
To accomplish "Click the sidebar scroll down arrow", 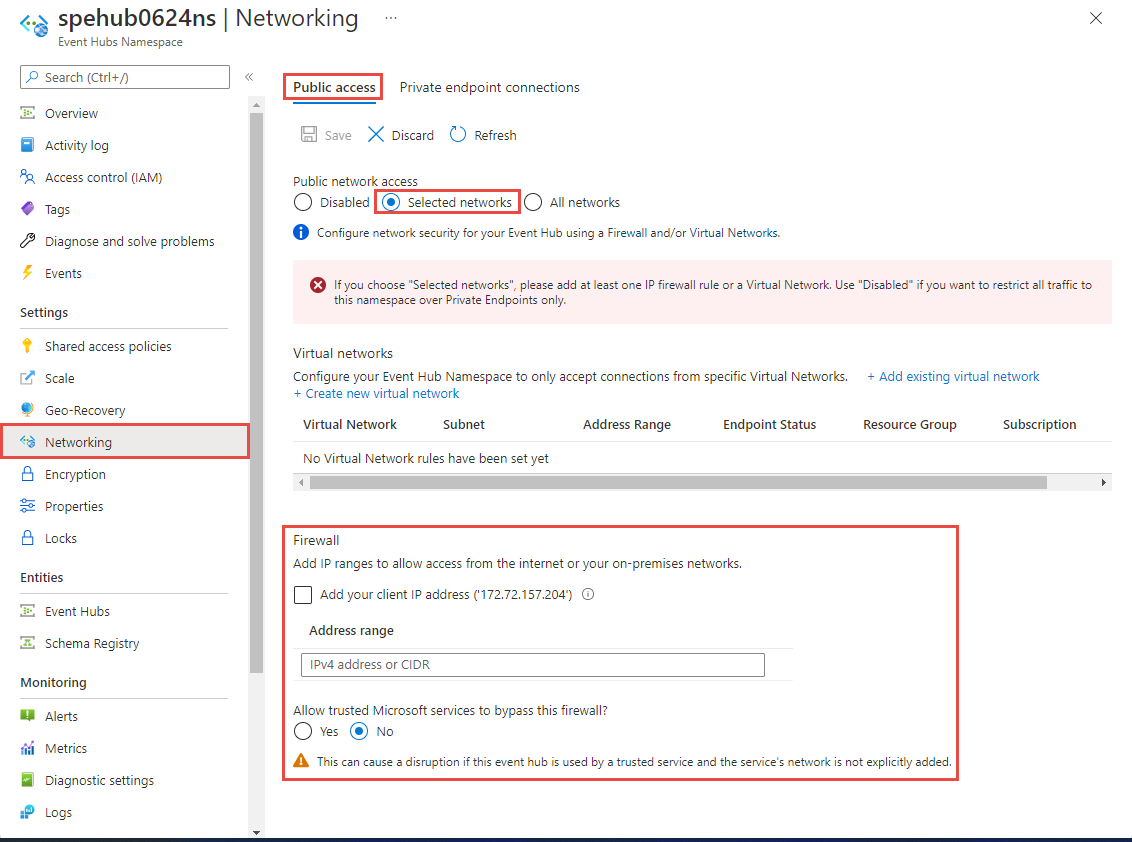I will [x=256, y=832].
